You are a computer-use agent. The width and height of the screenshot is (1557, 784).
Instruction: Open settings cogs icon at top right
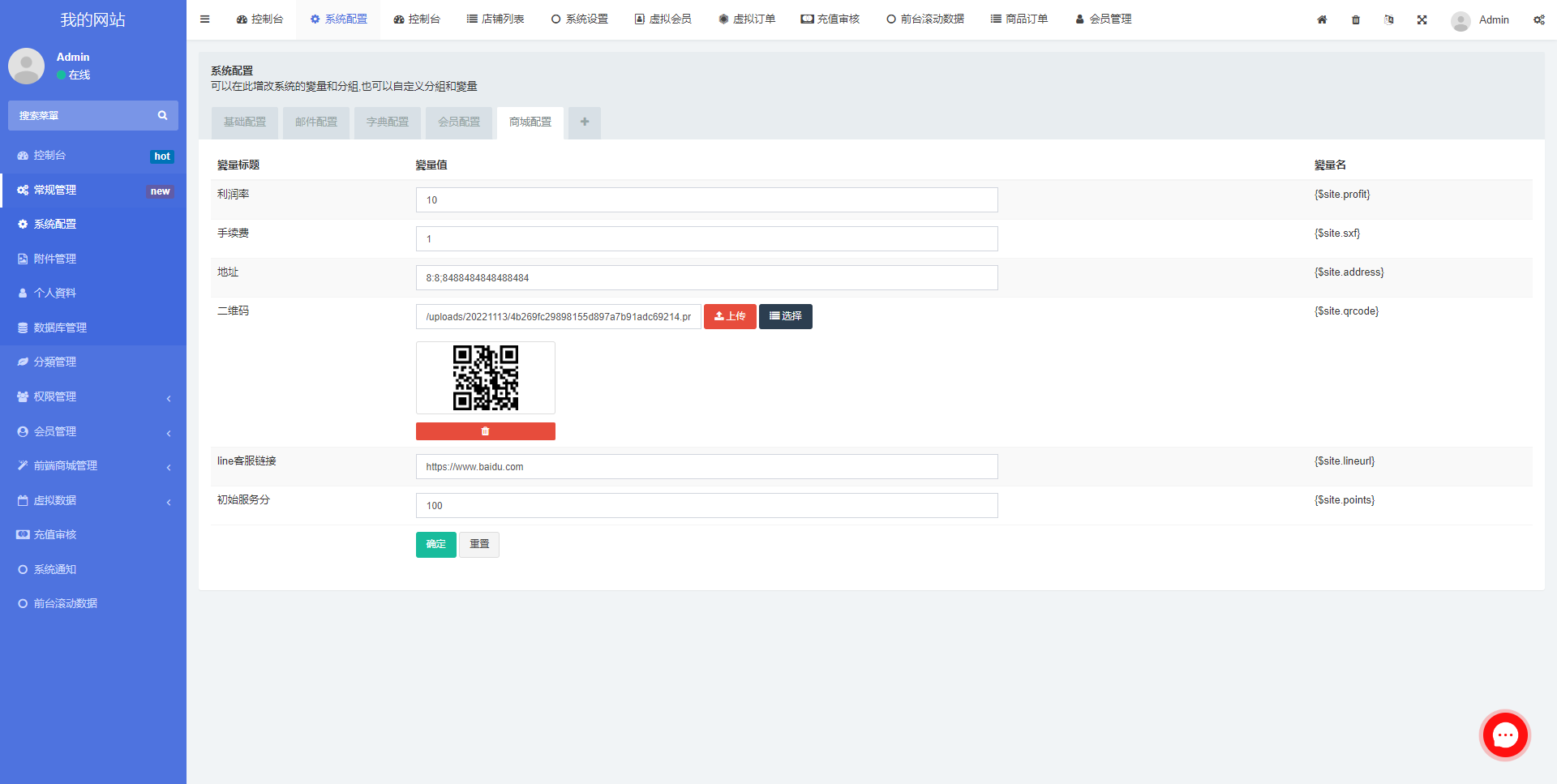[x=1538, y=19]
